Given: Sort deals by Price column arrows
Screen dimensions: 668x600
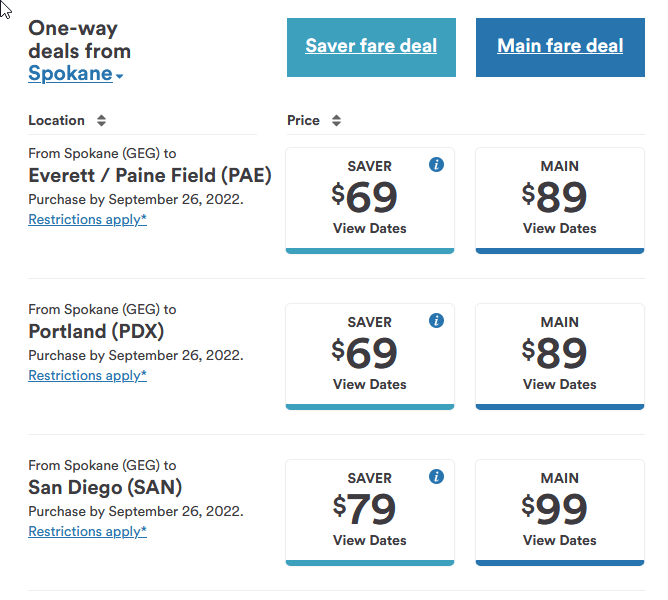Looking at the screenshot, I should click(x=336, y=121).
